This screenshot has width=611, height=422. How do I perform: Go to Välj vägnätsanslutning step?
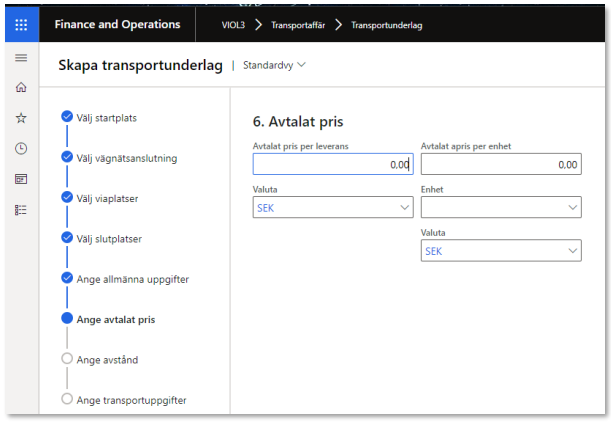(x=128, y=158)
